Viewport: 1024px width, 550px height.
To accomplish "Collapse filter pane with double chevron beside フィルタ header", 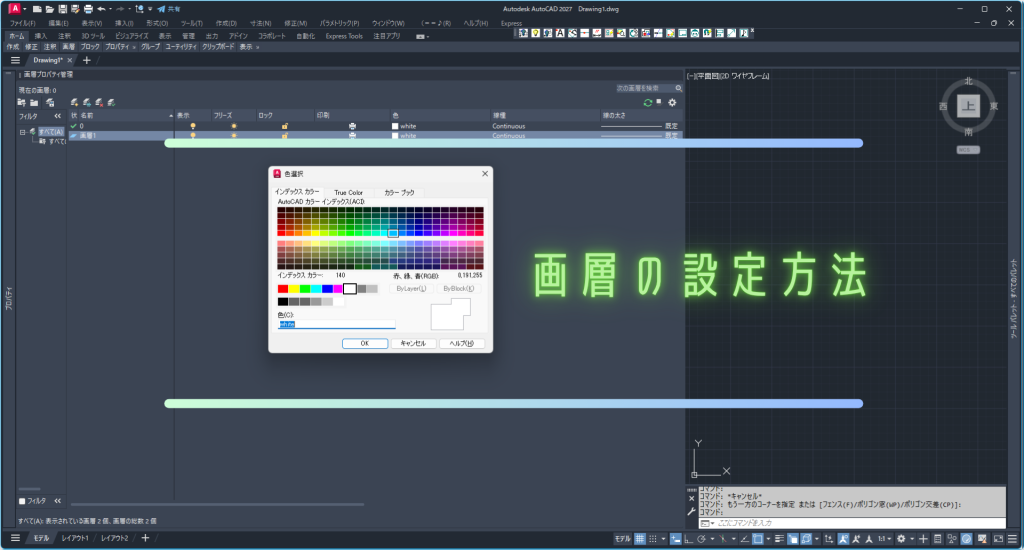I will (x=57, y=116).
